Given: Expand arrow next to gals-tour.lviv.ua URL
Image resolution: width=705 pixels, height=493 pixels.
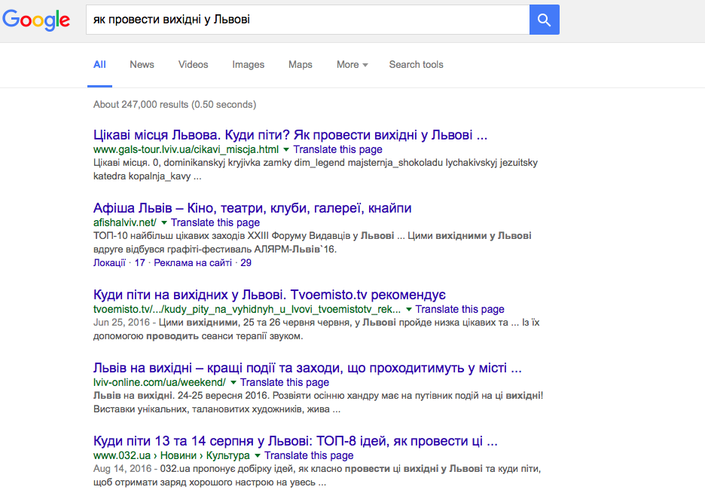Looking at the screenshot, I should (286, 149).
